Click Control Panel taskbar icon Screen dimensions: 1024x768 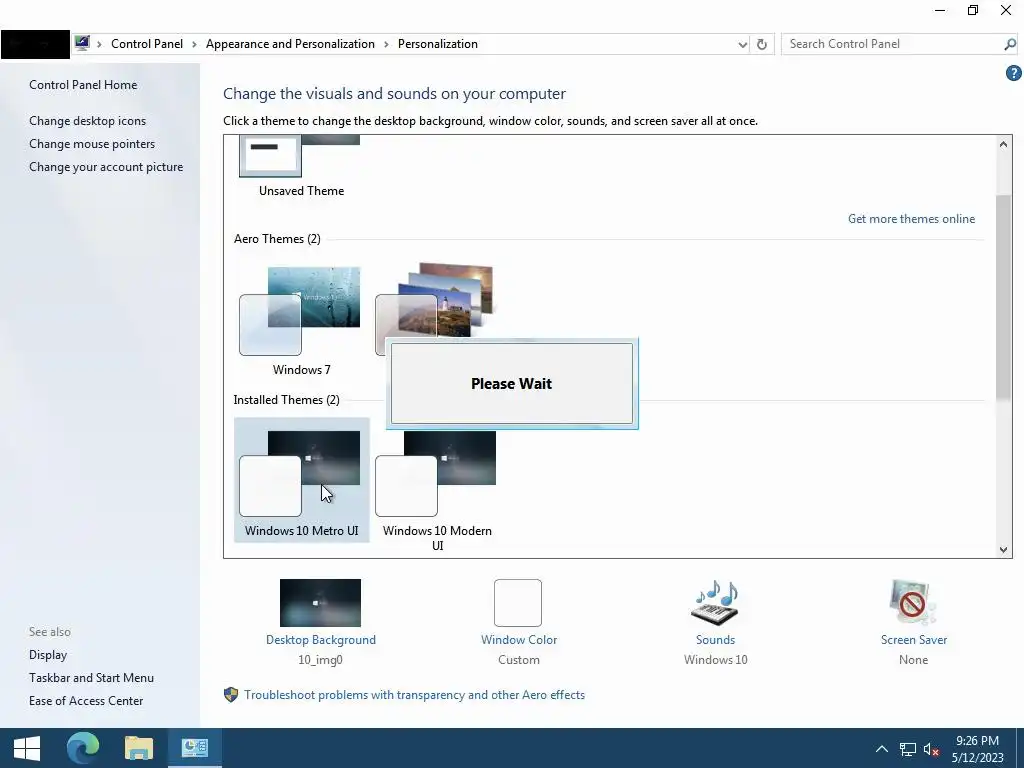[x=195, y=748]
